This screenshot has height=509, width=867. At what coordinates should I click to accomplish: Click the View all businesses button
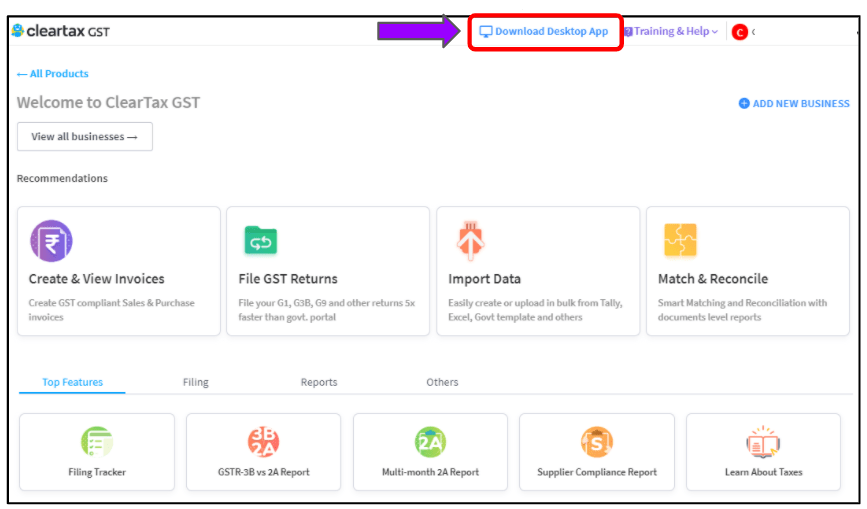click(x=85, y=137)
